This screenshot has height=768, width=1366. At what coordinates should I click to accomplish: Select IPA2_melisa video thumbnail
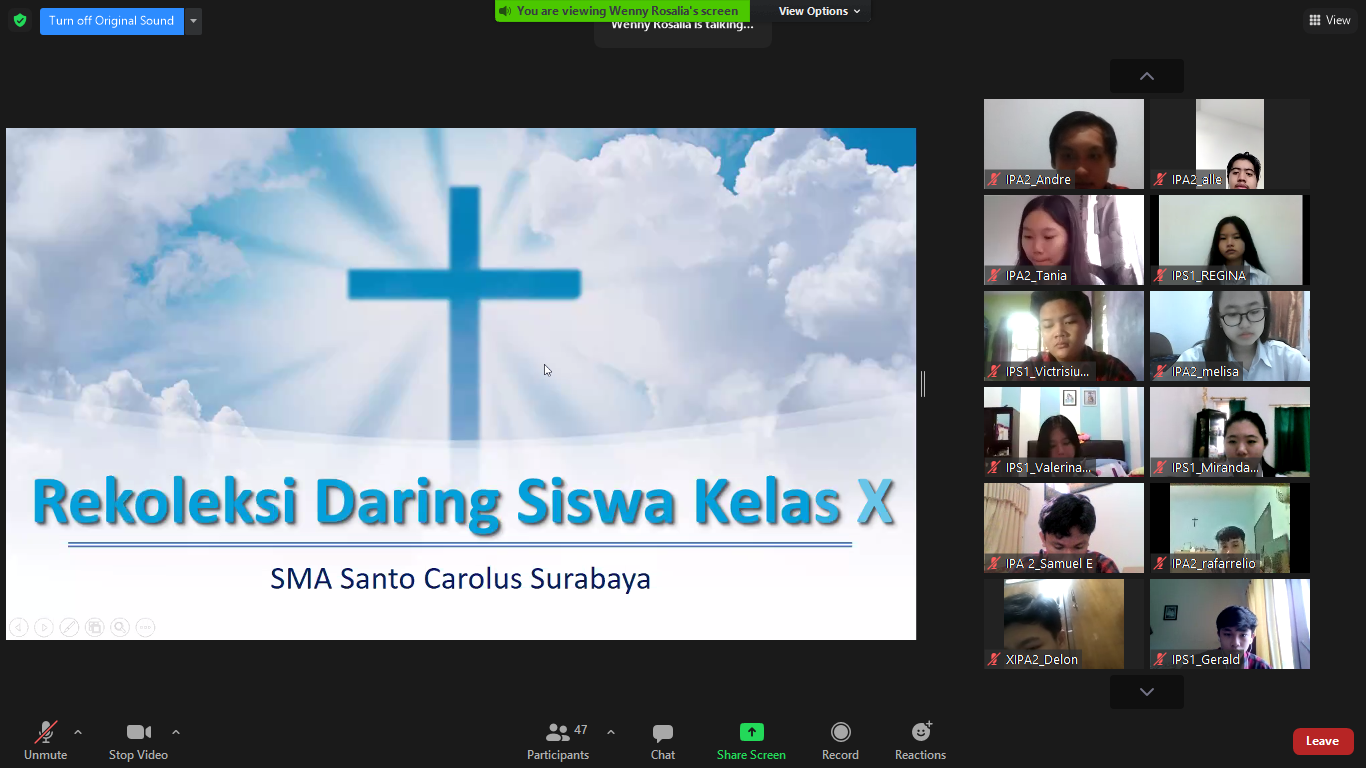click(1230, 336)
